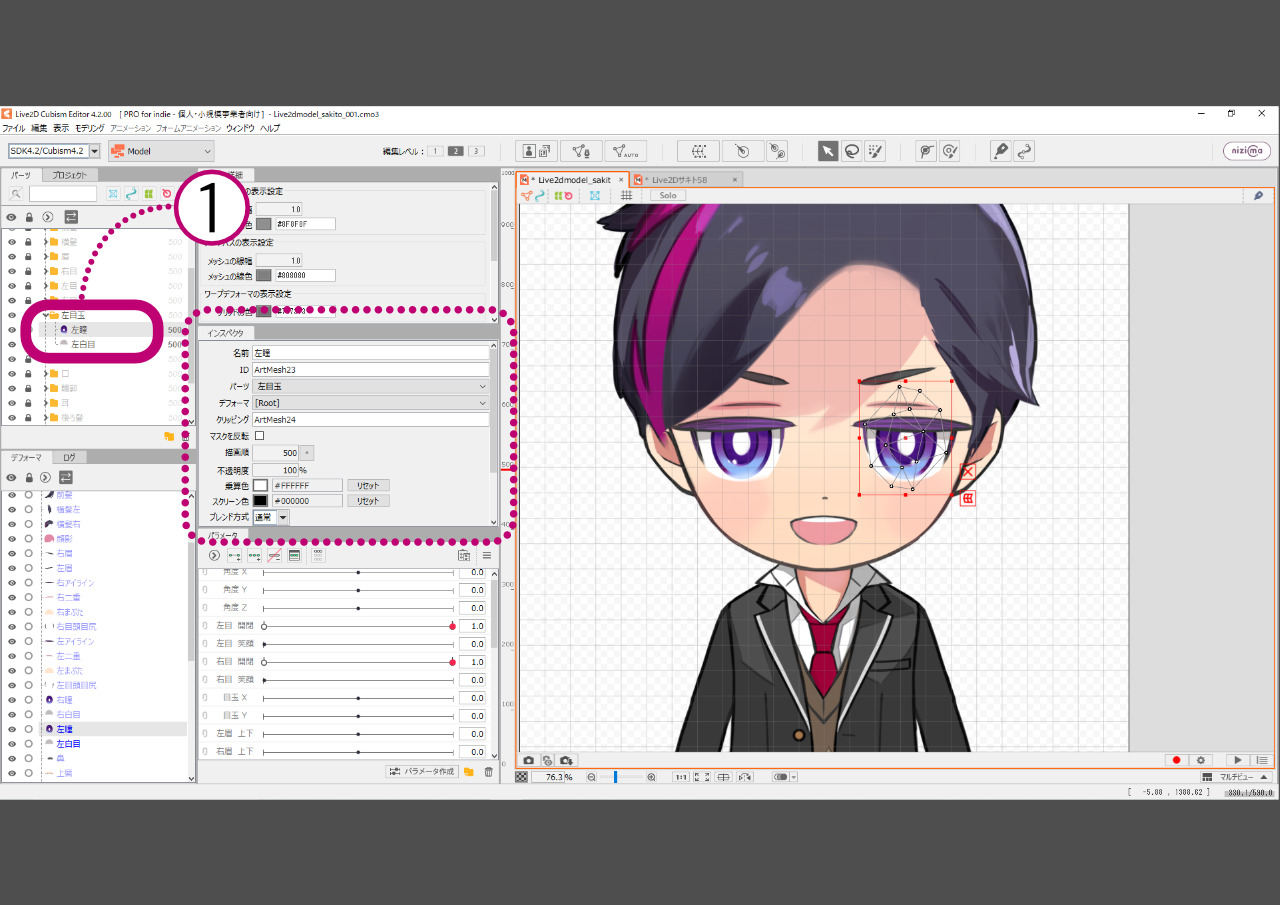Image resolution: width=1280 pixels, height=905 pixels.
Task: Delete parameter using trash icon
Action: click(488, 771)
